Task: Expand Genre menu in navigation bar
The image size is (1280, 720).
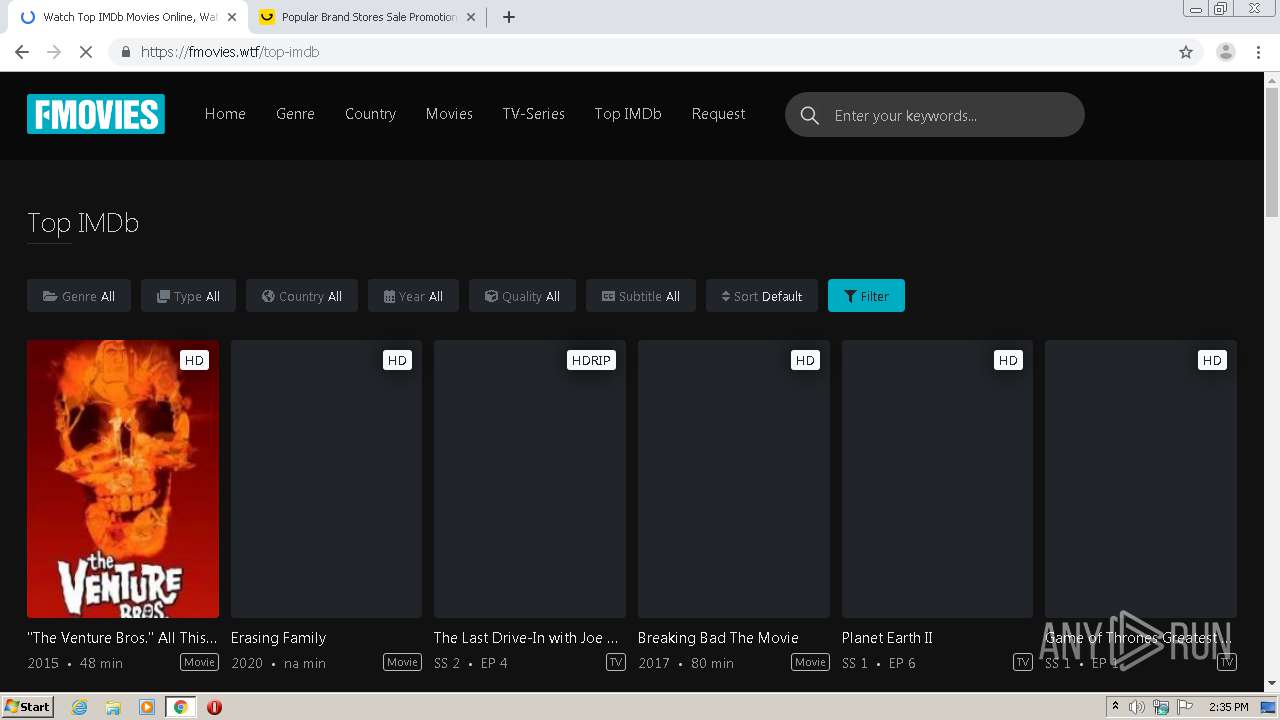Action: (295, 114)
